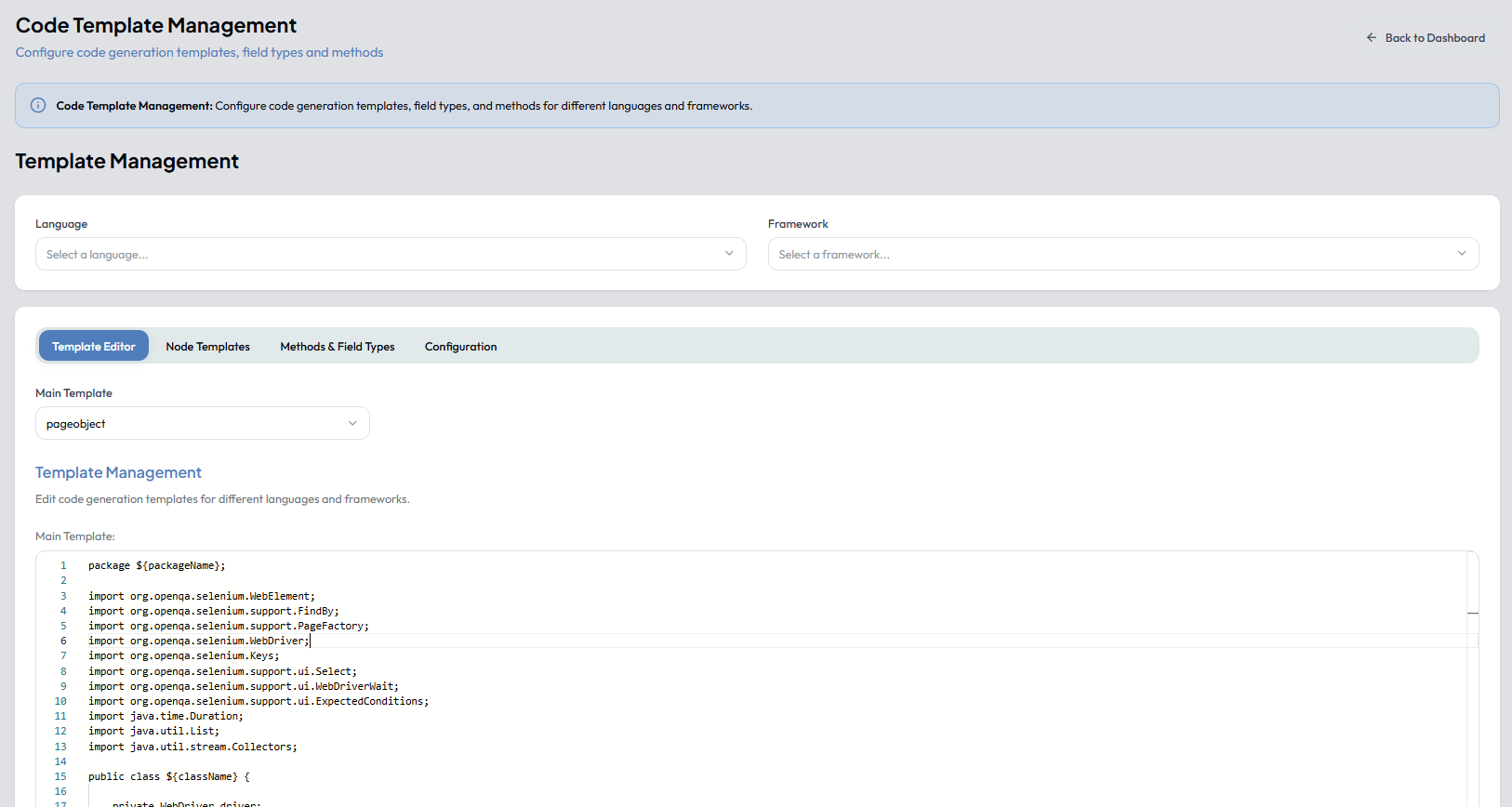The height and width of the screenshot is (807, 1512).
Task: Click the PageFactory import line
Action: [x=229, y=626]
